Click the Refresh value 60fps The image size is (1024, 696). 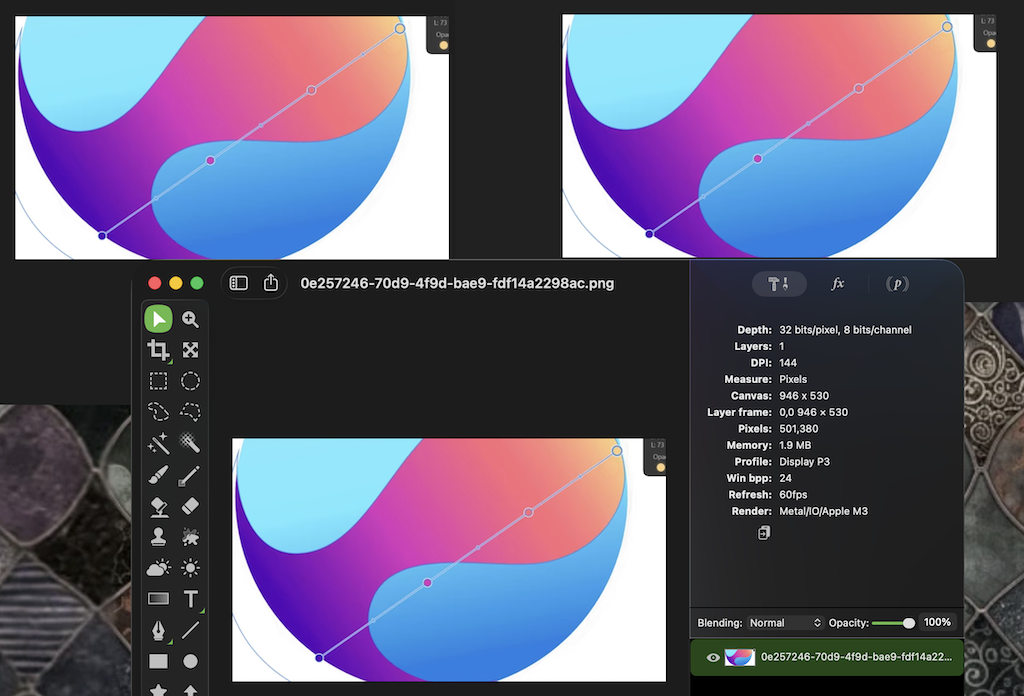tap(793, 495)
